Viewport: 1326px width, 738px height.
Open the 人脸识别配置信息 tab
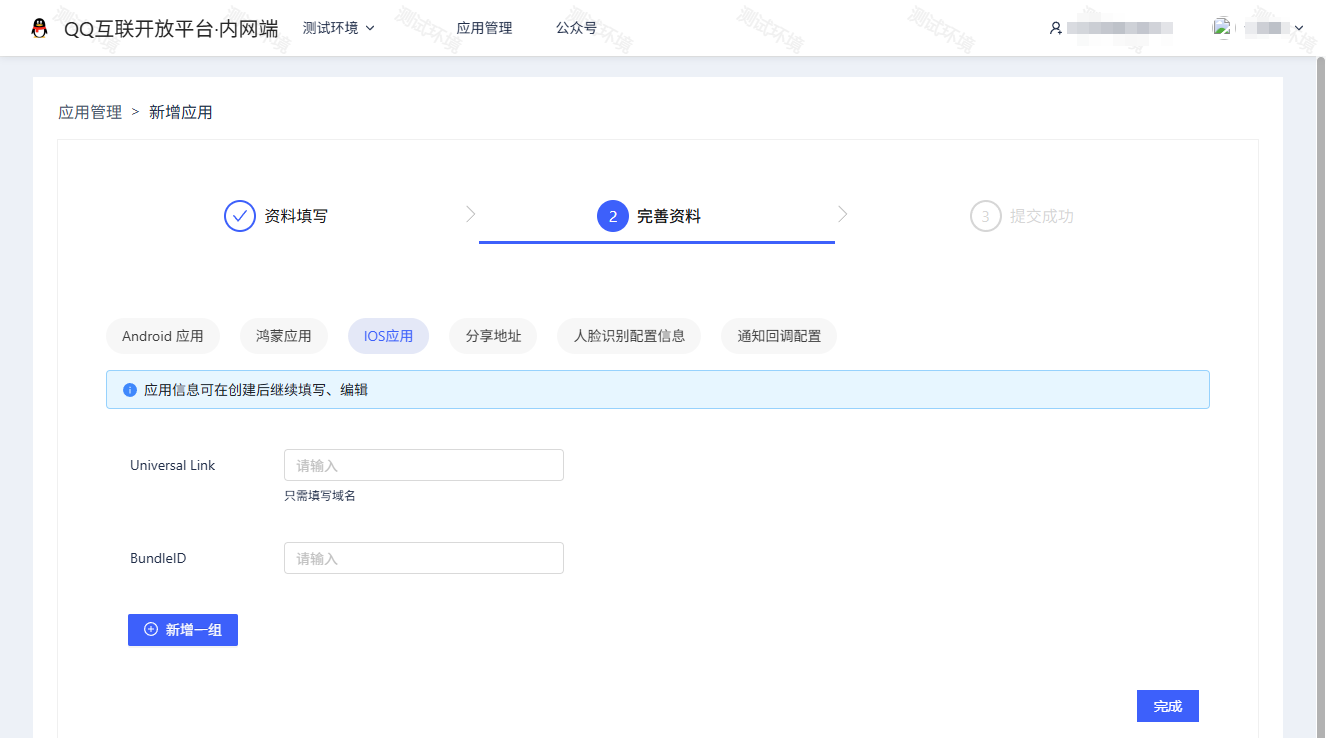point(630,336)
